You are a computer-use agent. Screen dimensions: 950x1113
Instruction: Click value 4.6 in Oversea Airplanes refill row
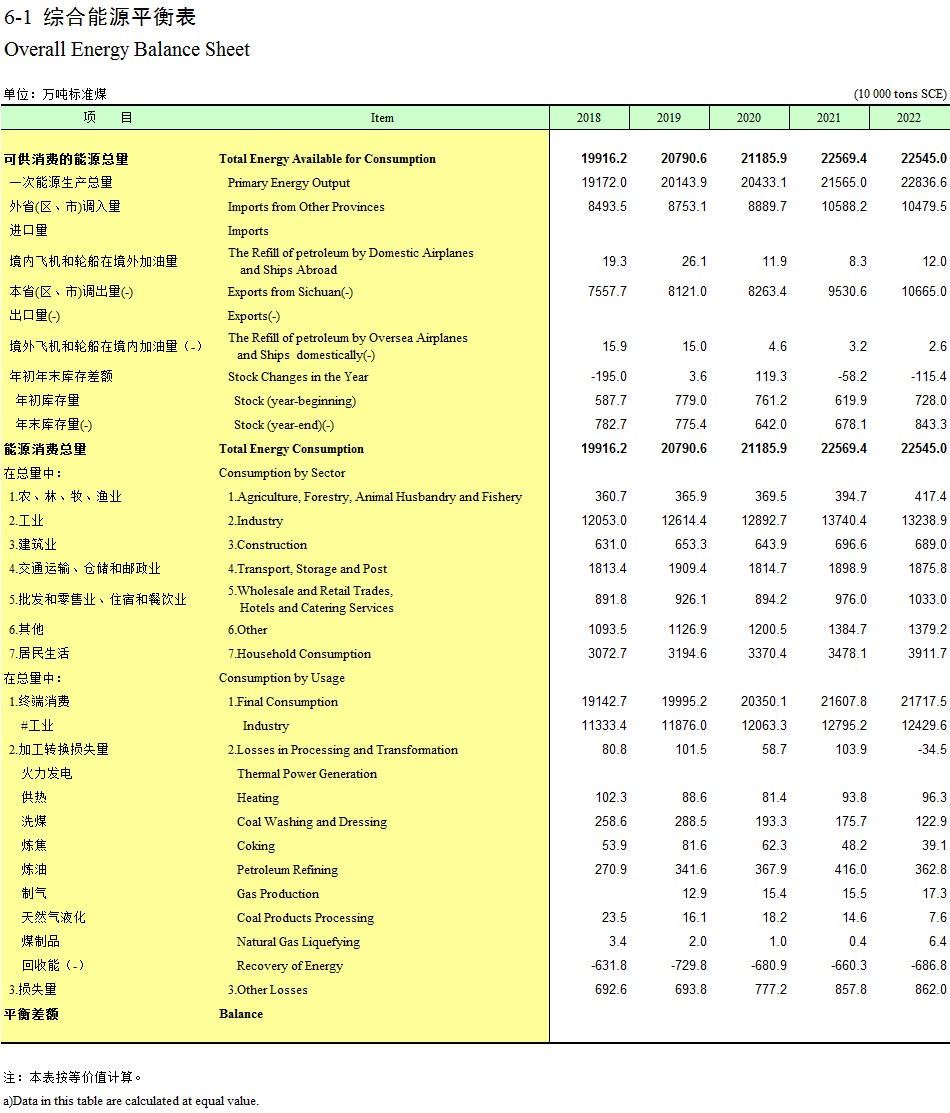pyautogui.click(x=777, y=346)
